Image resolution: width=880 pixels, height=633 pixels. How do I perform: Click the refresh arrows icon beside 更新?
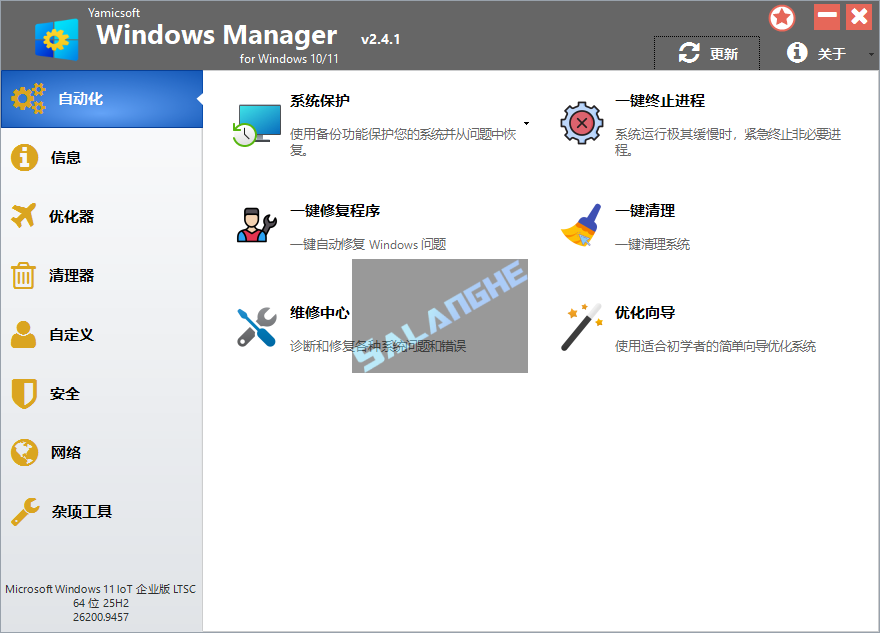(689, 53)
